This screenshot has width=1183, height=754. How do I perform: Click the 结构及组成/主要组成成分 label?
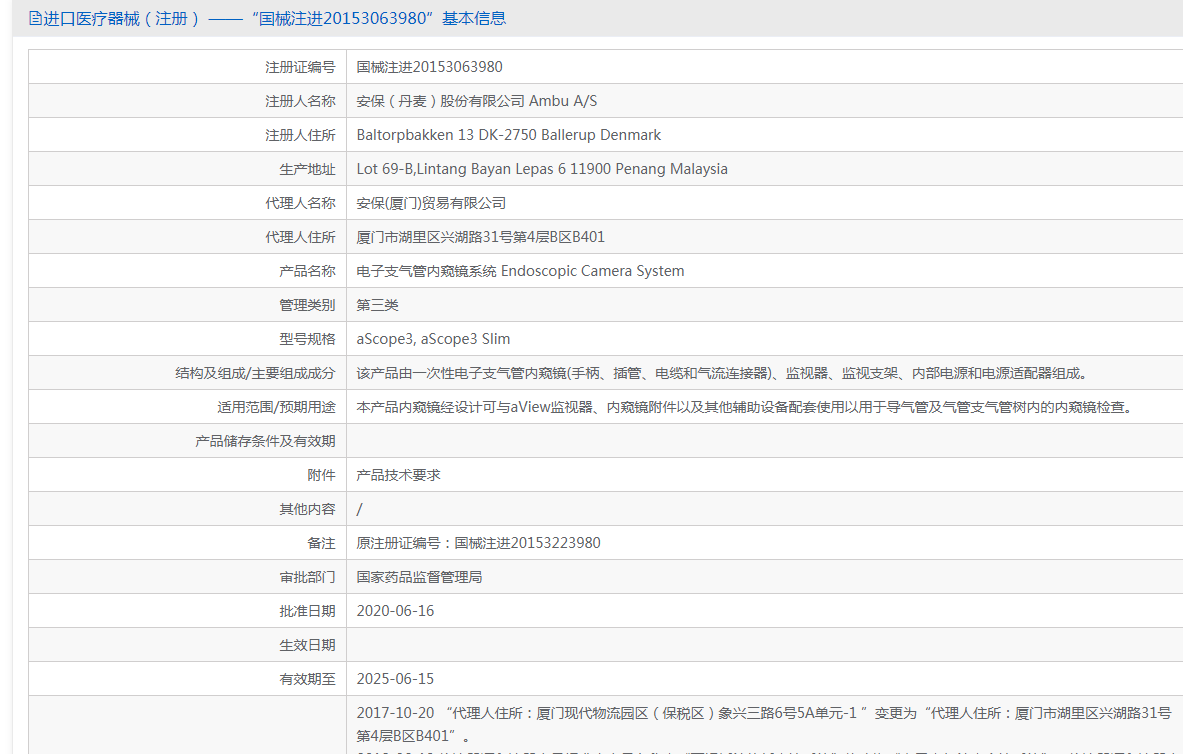(255, 373)
